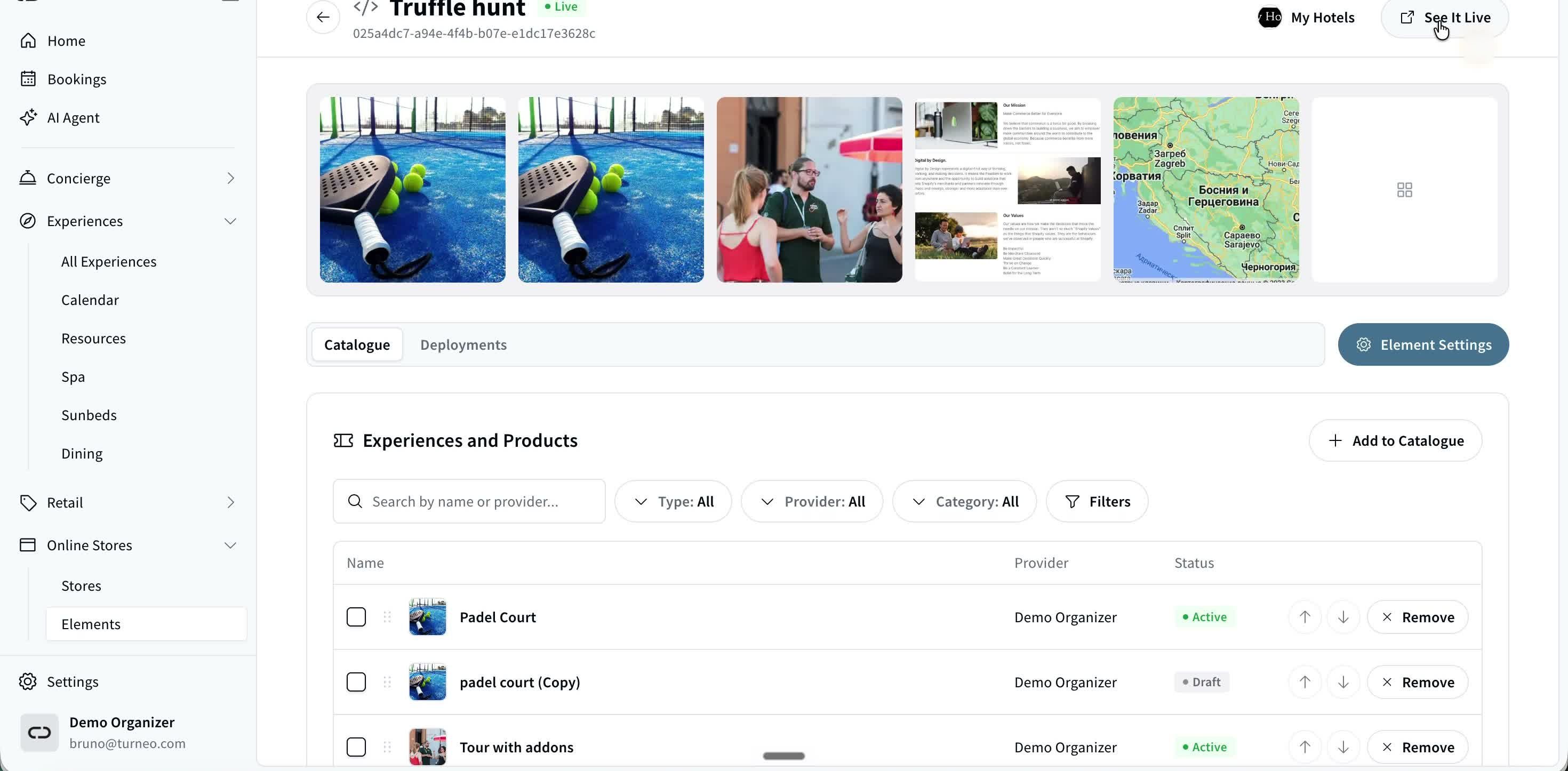Open the Category: All dropdown
Viewport: 1568px width, 771px height.
point(964,501)
